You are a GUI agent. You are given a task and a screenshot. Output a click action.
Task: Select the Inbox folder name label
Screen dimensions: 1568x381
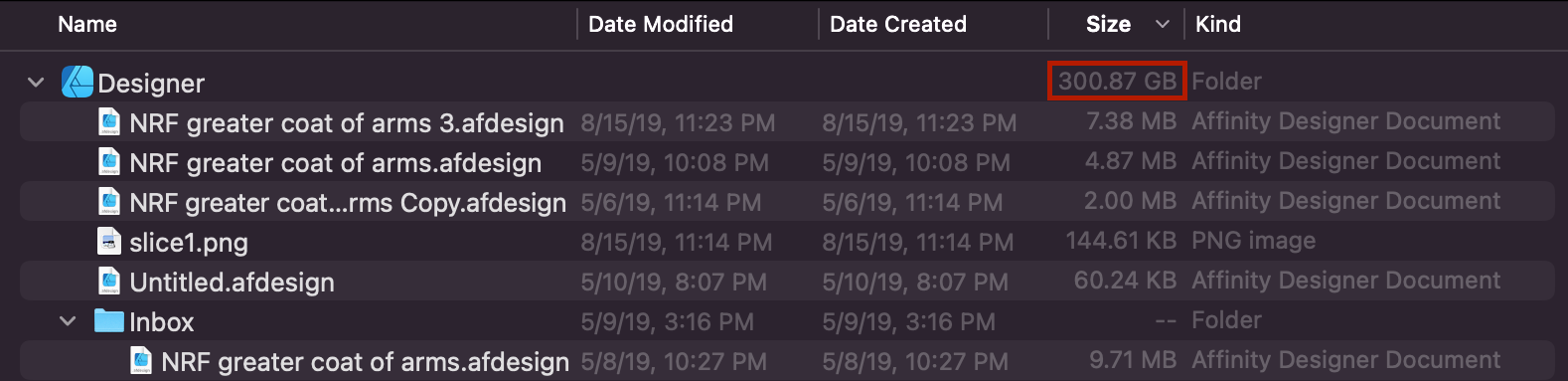(x=162, y=322)
